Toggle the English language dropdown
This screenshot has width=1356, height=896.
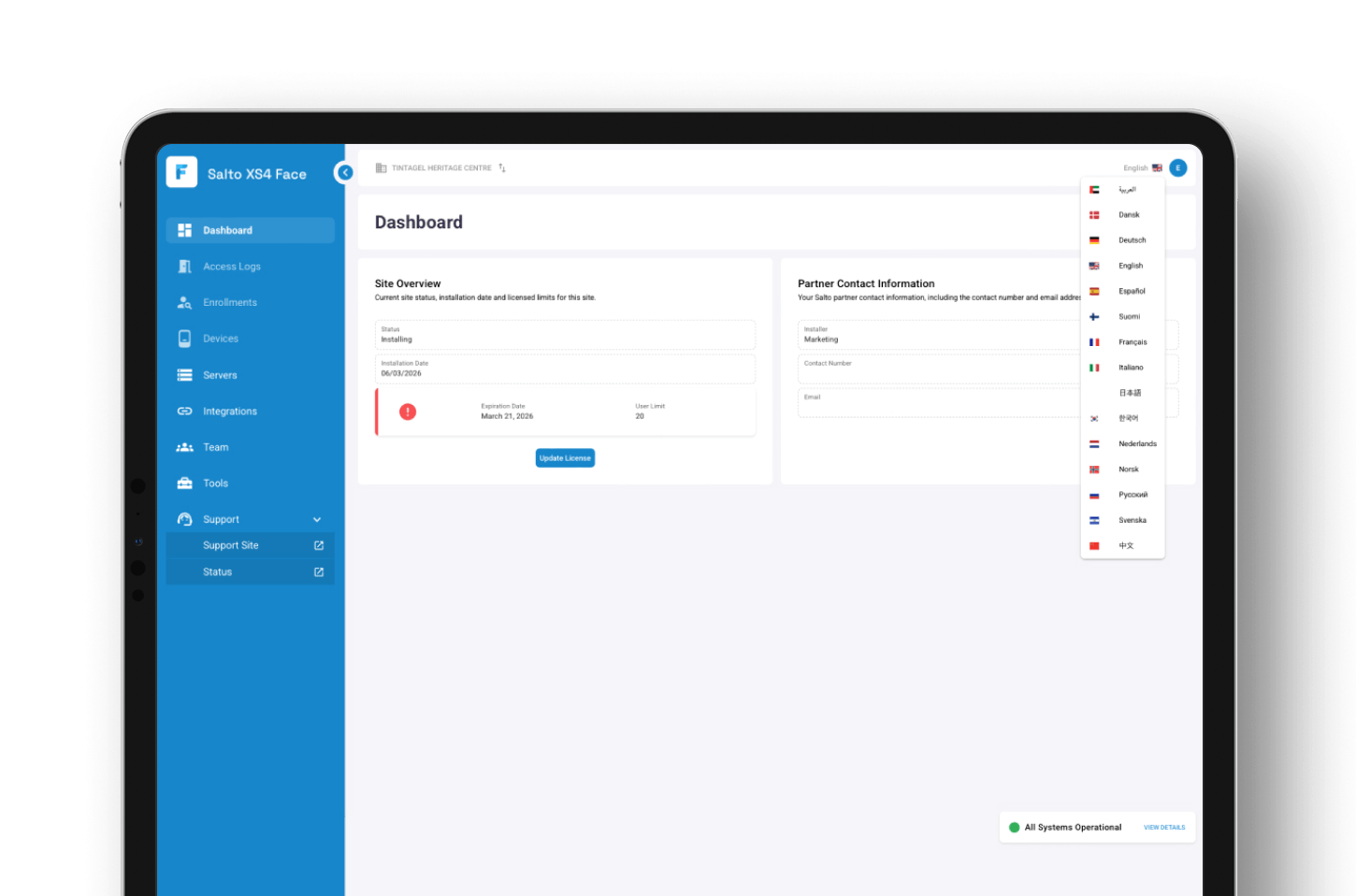pos(1142,168)
